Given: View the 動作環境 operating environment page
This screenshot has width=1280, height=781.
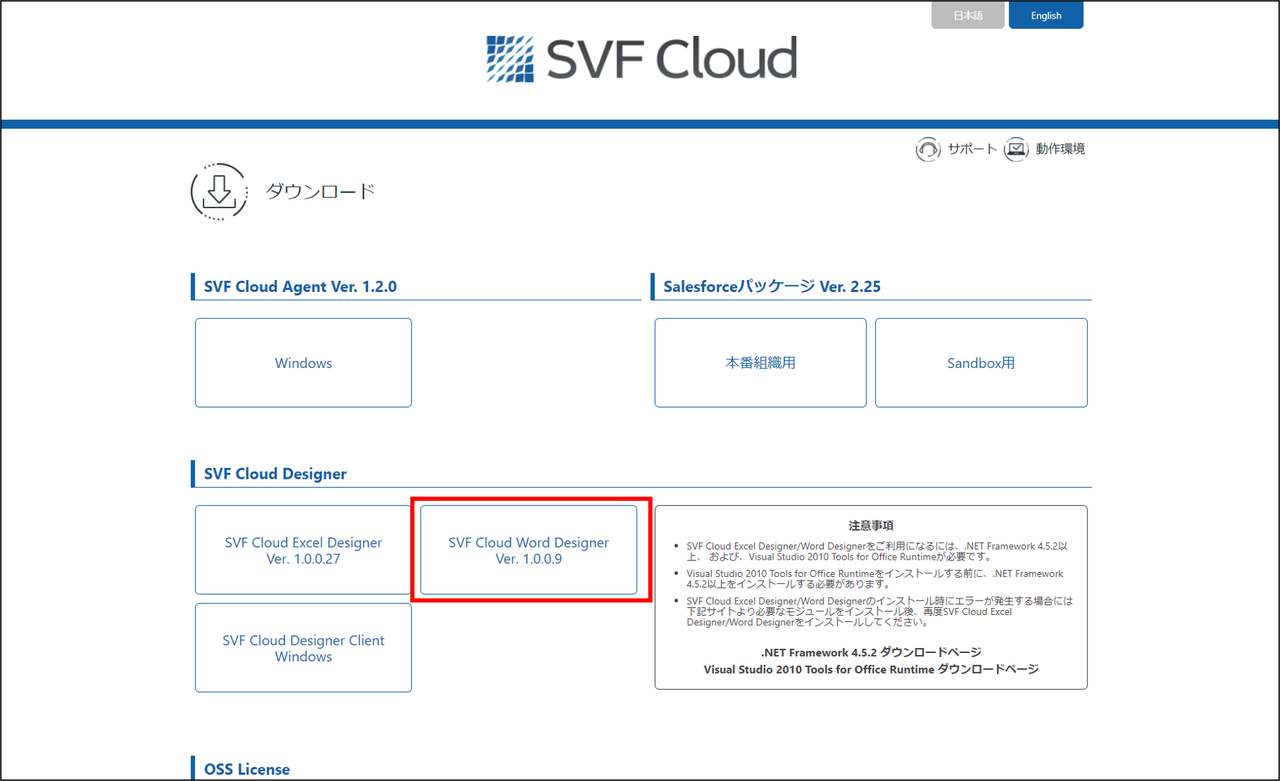Looking at the screenshot, I should 1058,148.
